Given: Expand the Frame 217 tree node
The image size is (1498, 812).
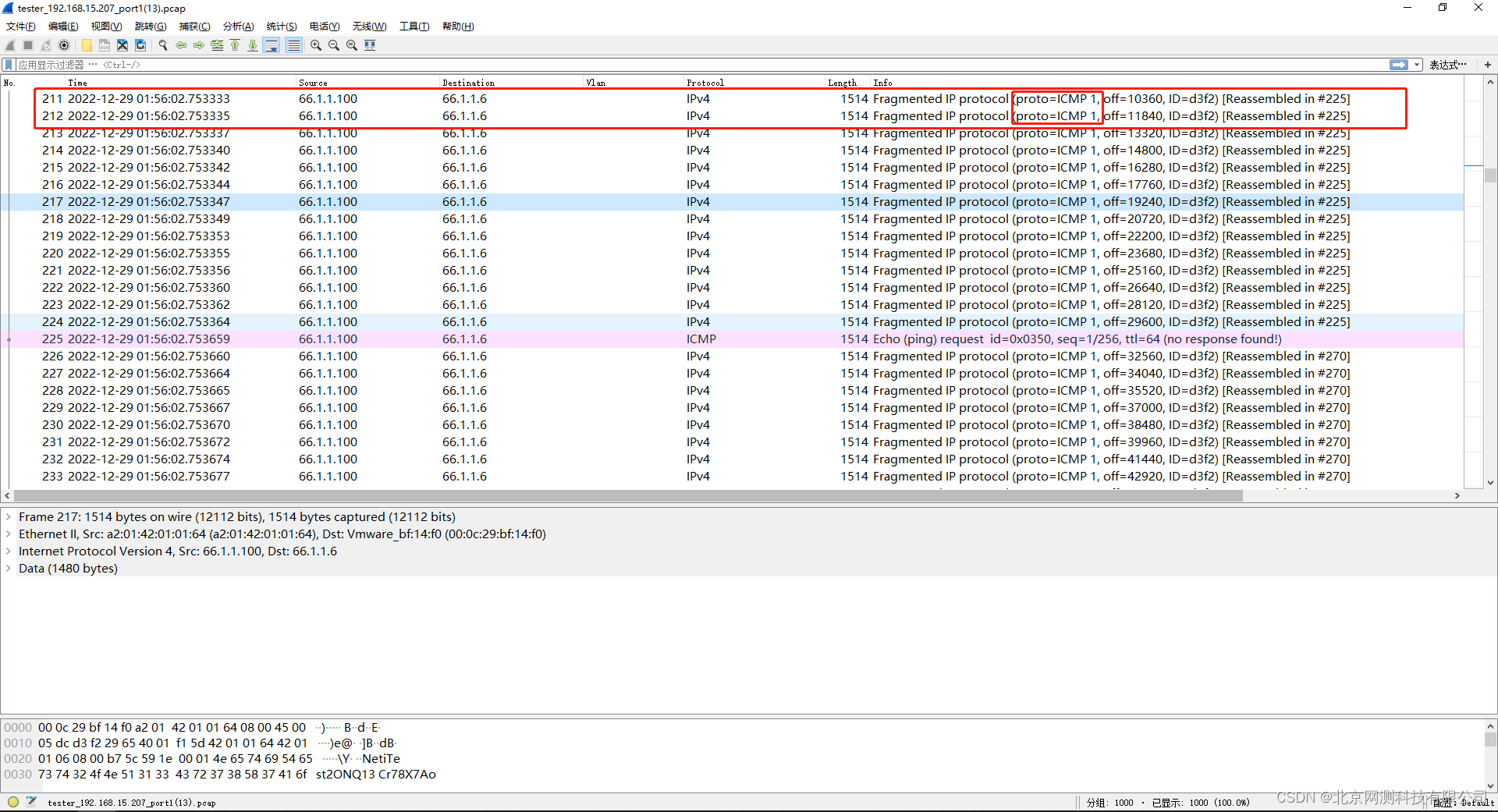Looking at the screenshot, I should point(9,517).
